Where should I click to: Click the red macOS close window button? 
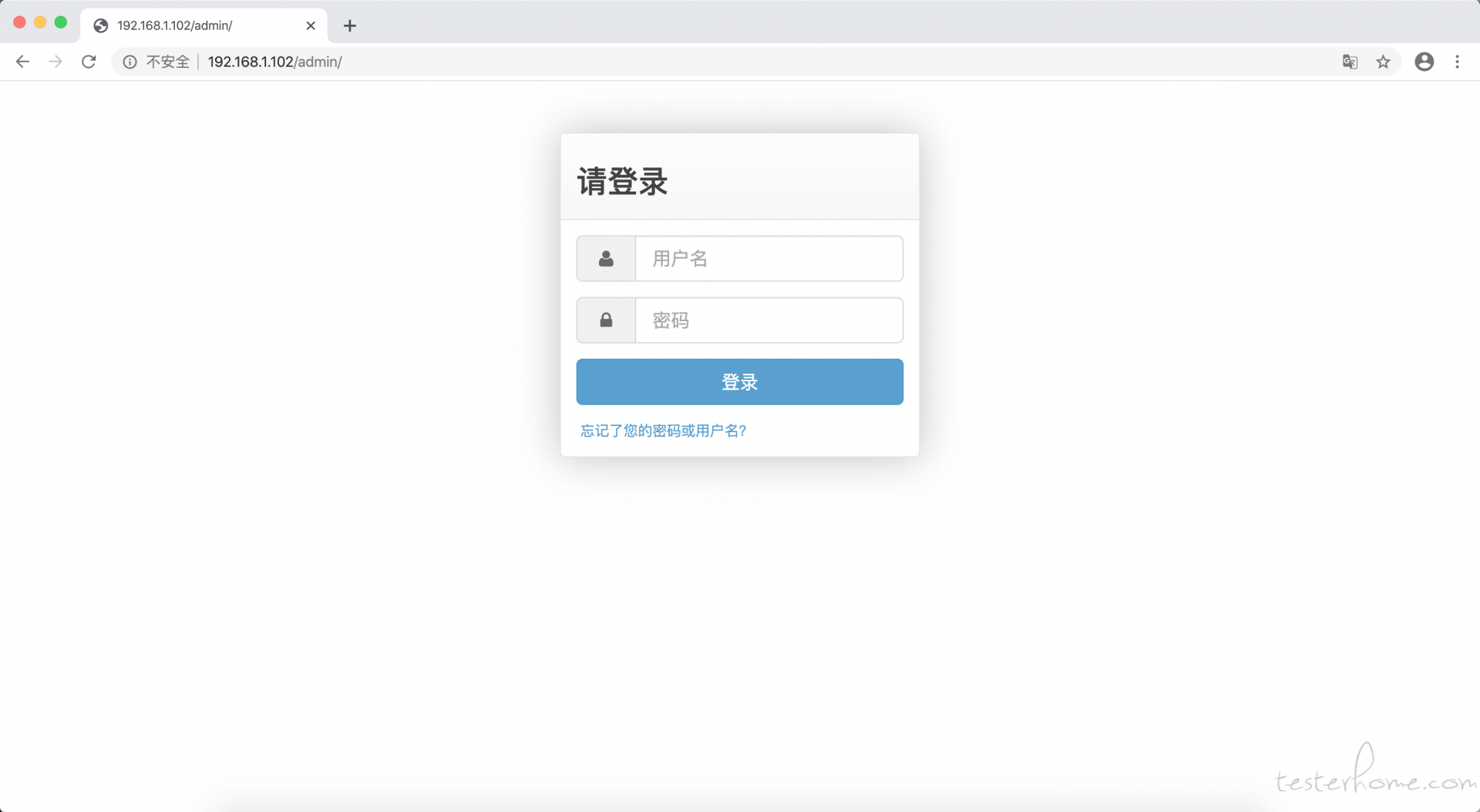[x=20, y=22]
